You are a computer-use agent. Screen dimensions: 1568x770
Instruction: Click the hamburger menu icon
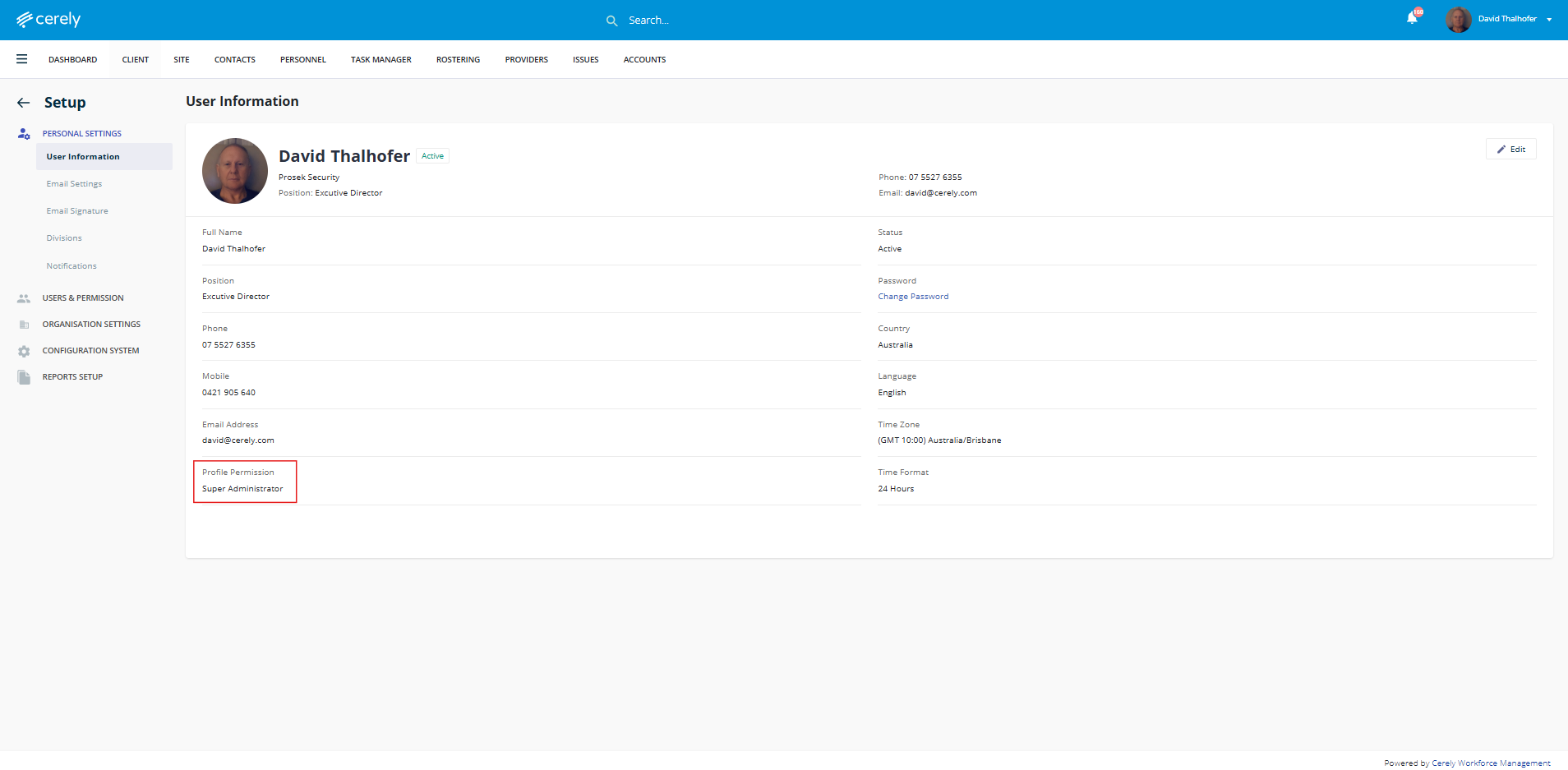point(22,59)
